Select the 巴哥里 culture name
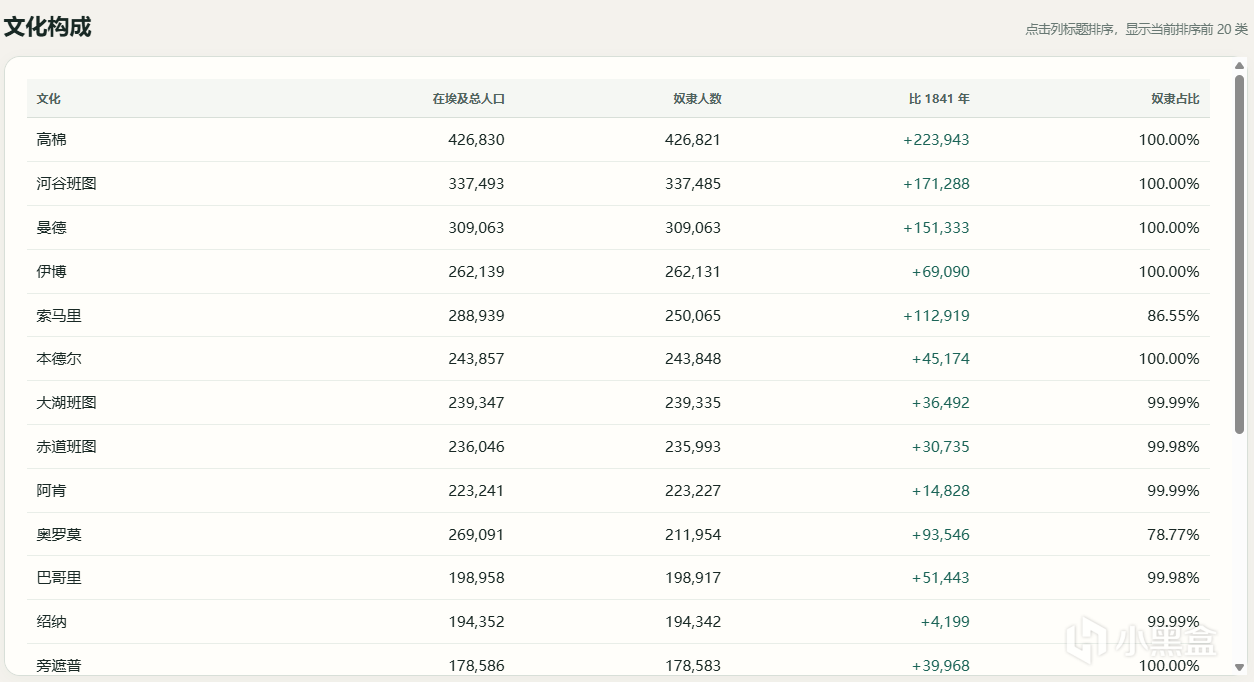Viewport: 1254px width, 682px height. point(59,578)
